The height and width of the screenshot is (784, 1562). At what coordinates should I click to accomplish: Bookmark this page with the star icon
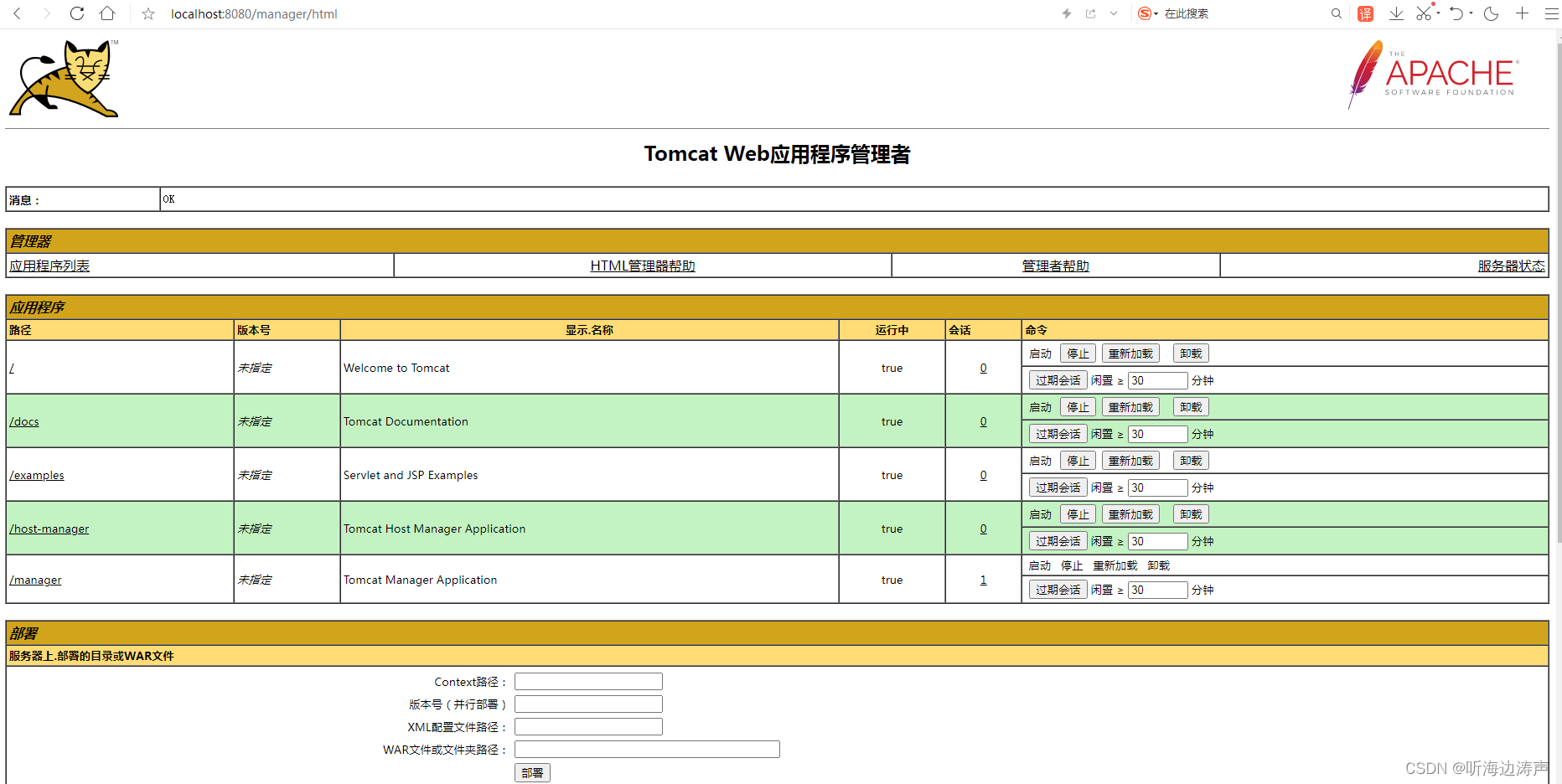point(148,13)
